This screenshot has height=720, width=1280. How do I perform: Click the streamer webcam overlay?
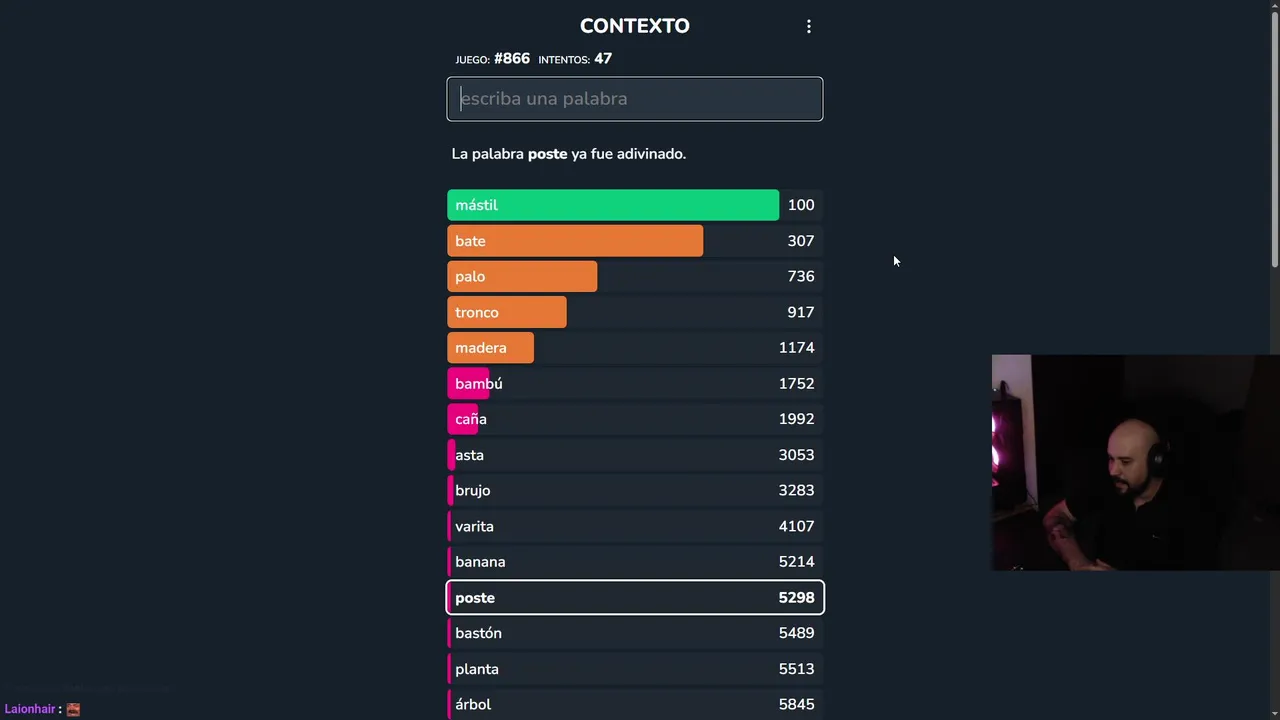[1135, 462]
